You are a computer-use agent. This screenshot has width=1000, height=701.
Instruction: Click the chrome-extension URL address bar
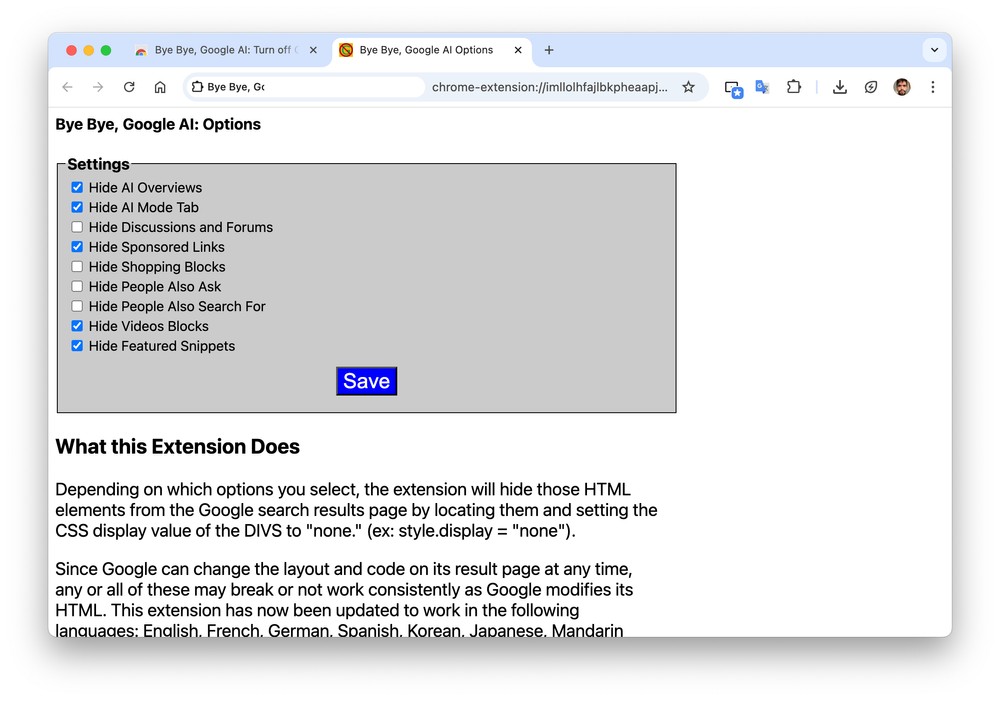point(548,87)
